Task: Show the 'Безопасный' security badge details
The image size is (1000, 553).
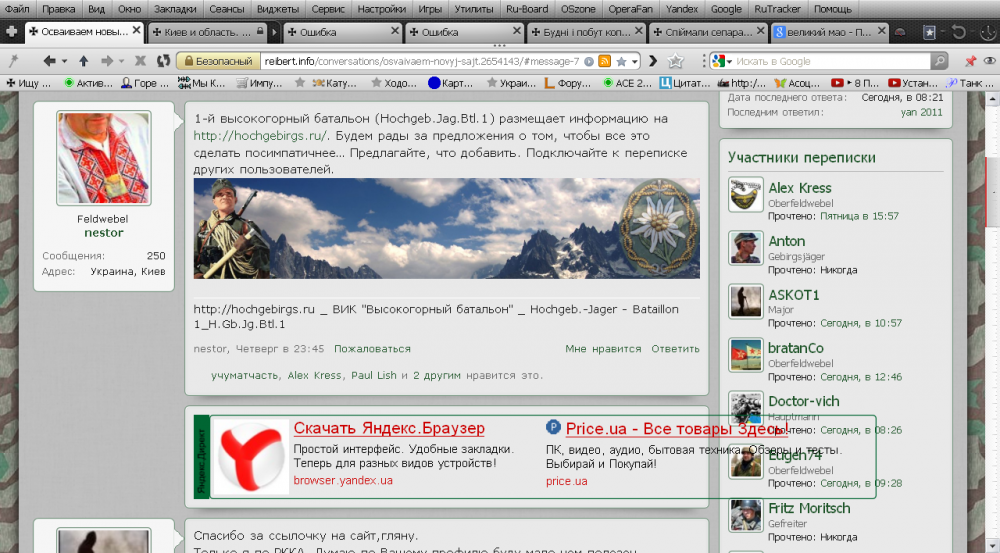Action: pyautogui.click(x=218, y=61)
